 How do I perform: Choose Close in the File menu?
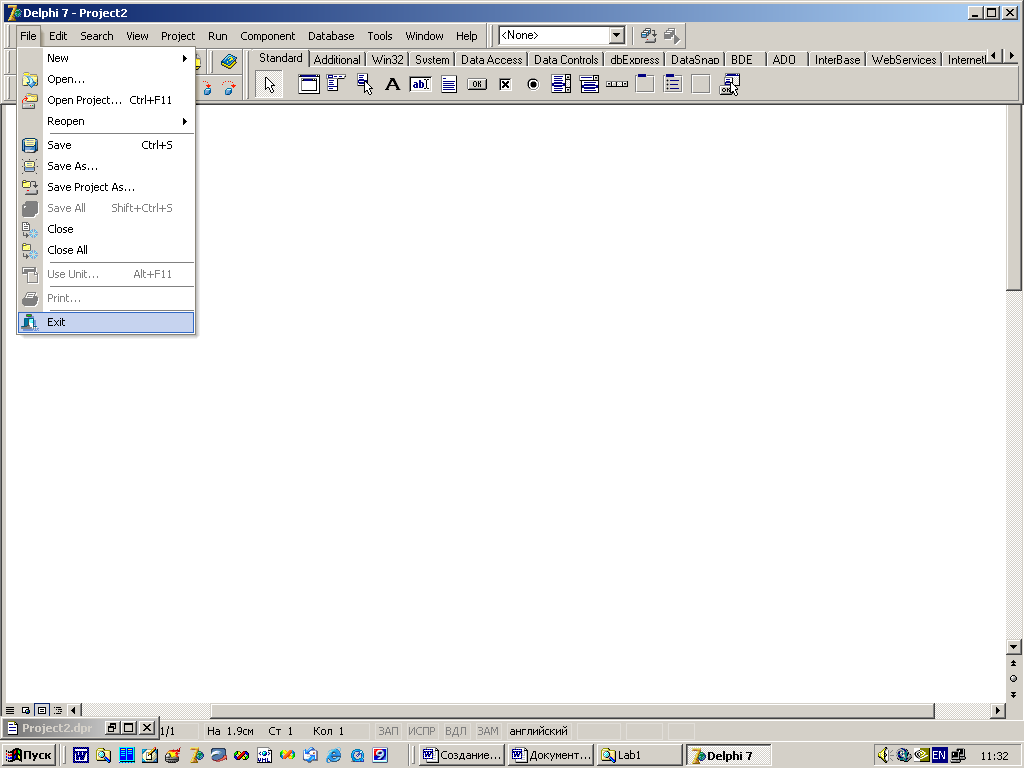[x=106, y=229]
